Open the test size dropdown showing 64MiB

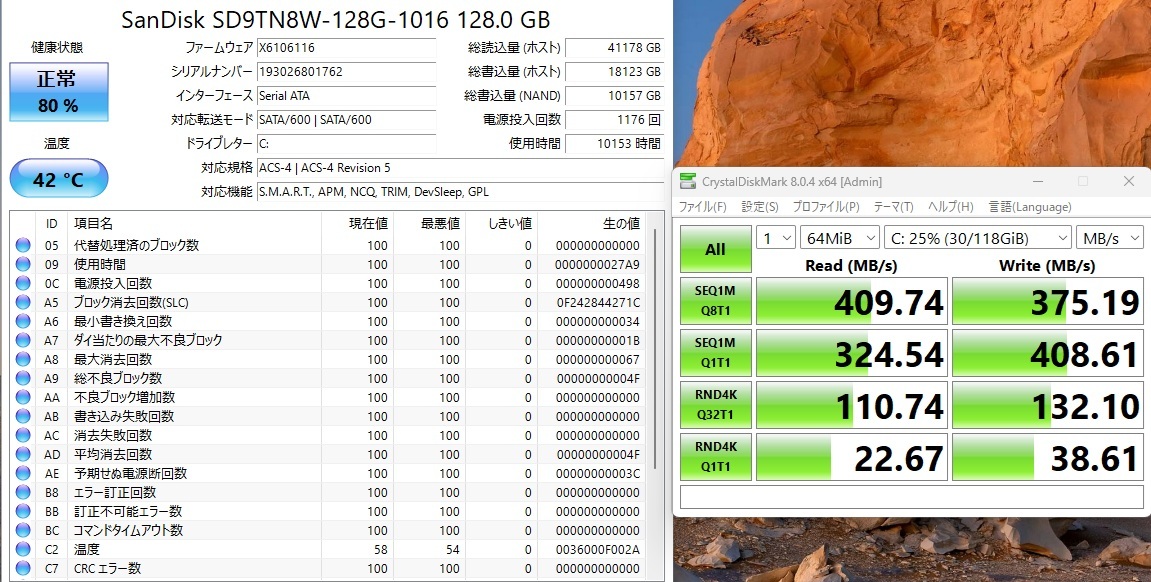point(840,238)
